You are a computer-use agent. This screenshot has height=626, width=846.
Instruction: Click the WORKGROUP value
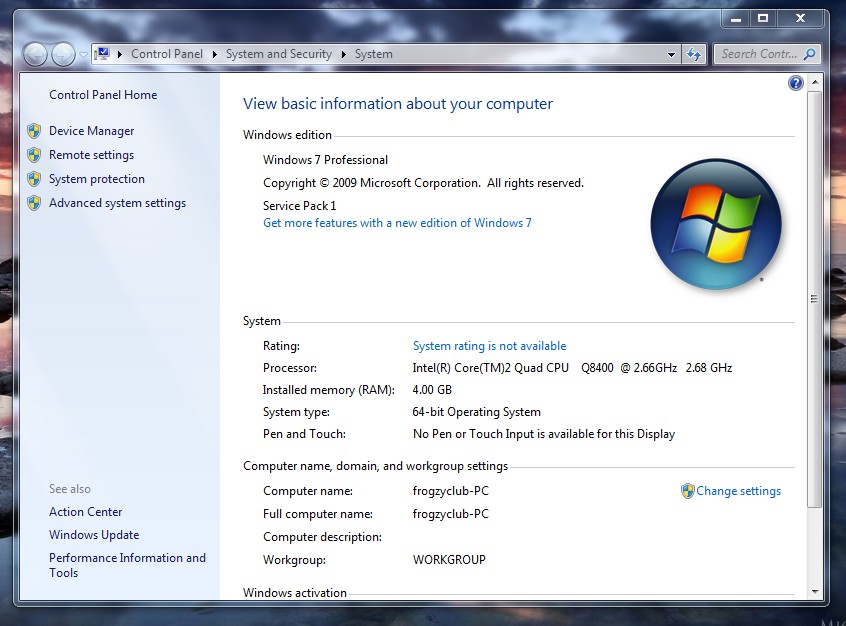point(449,560)
